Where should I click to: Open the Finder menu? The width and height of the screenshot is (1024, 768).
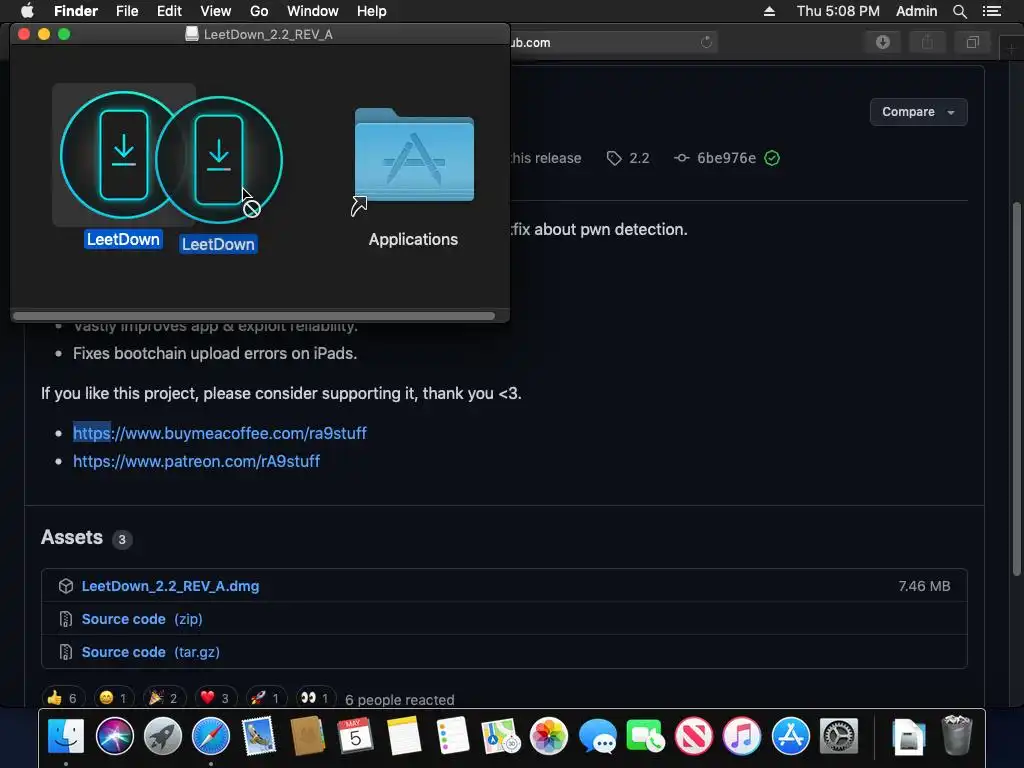click(76, 11)
